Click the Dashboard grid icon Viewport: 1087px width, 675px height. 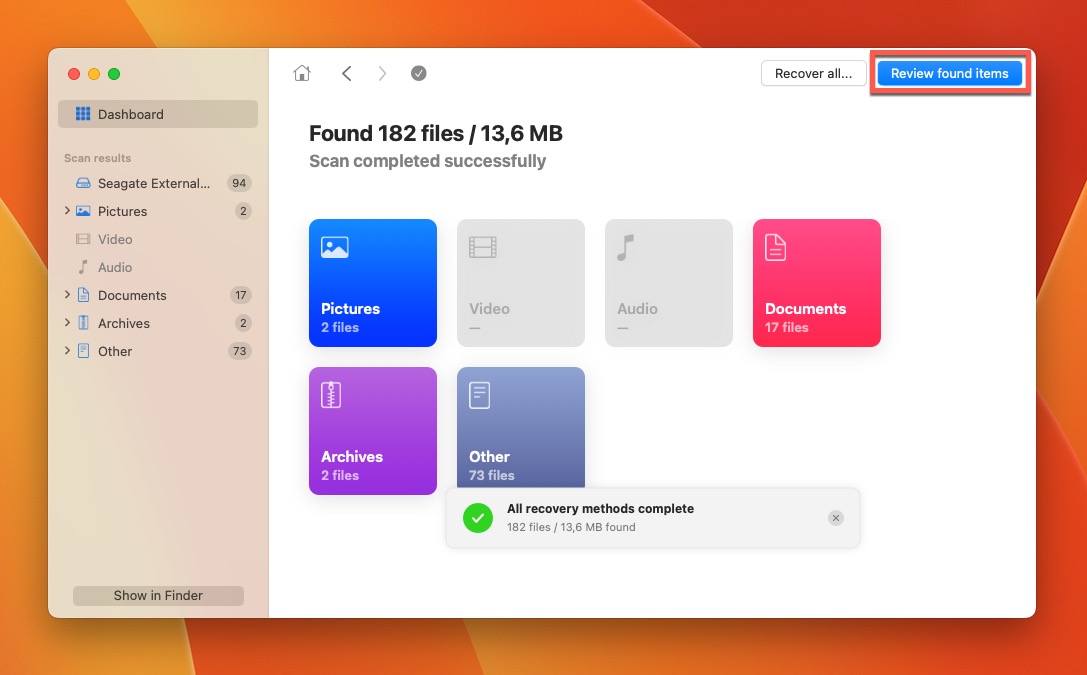[x=82, y=114]
